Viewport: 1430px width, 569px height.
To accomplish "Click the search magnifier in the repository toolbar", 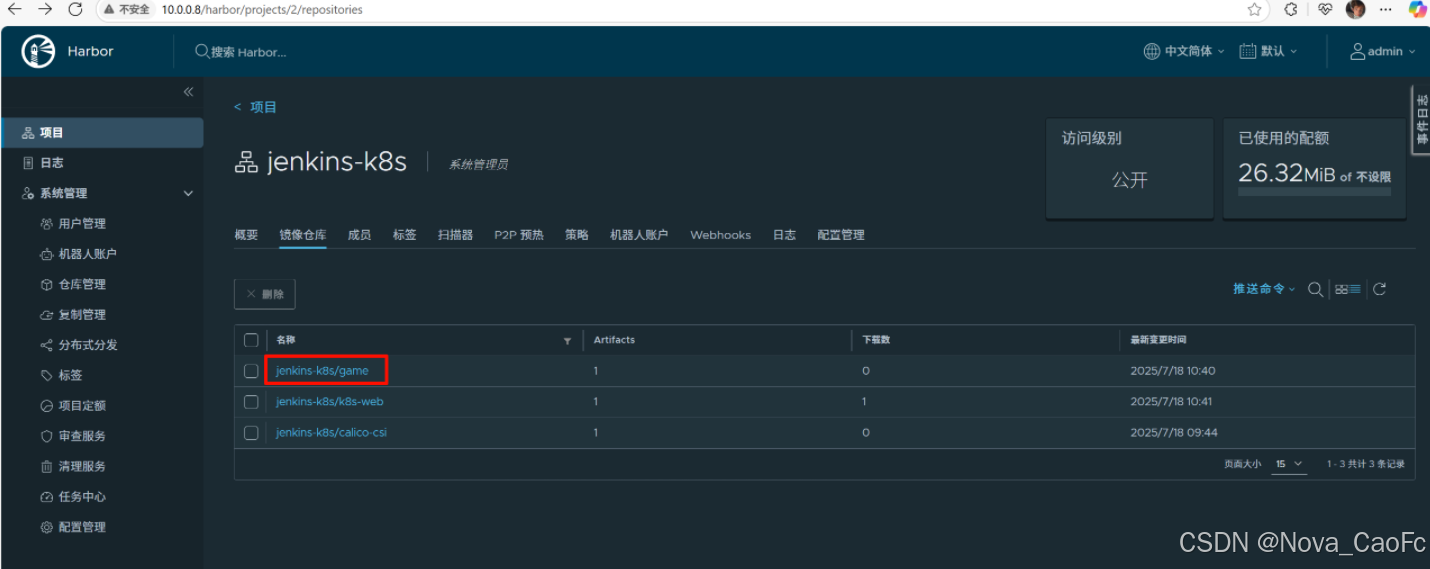I will [x=1316, y=289].
